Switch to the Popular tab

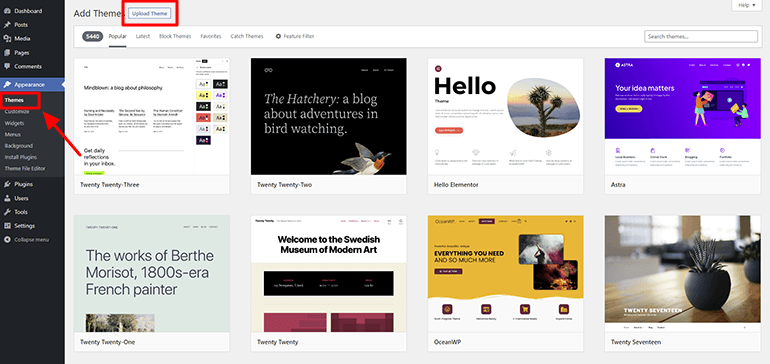pos(117,36)
